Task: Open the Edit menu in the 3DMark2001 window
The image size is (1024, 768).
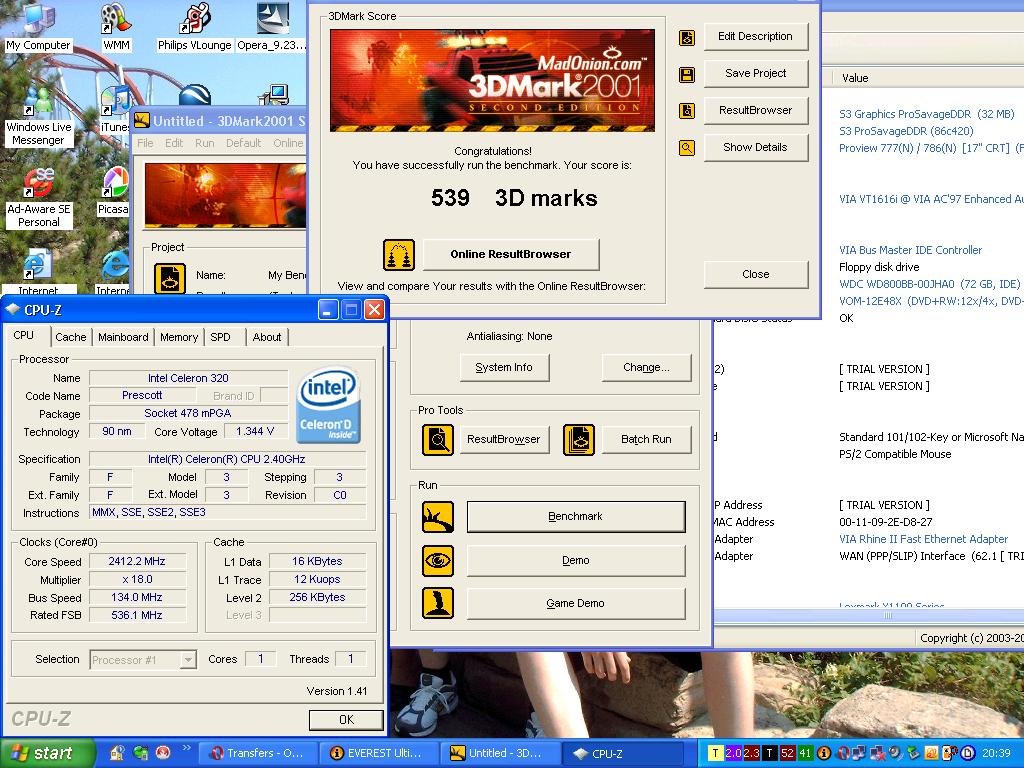Action: point(174,143)
